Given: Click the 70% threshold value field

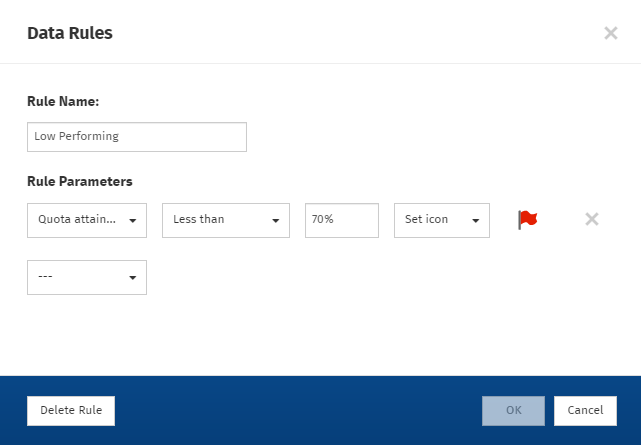Looking at the screenshot, I should (341, 220).
